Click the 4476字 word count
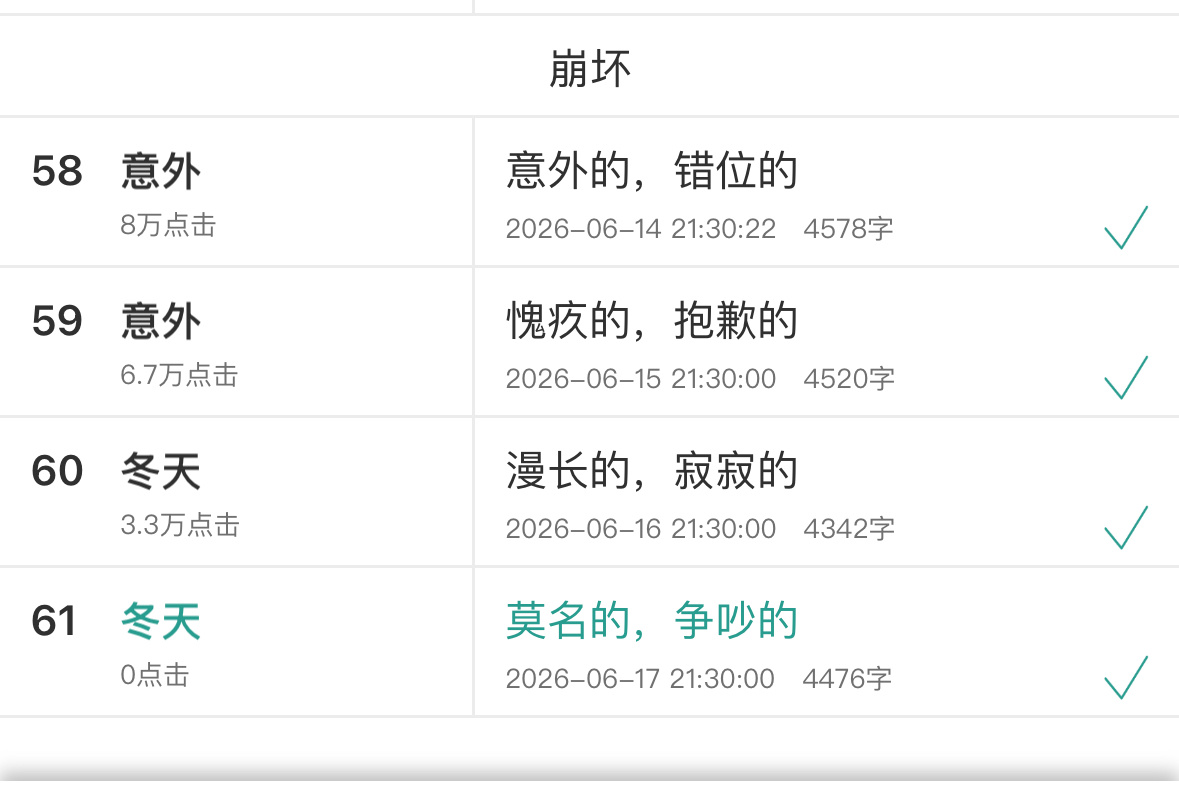The height and width of the screenshot is (793, 1179). click(x=847, y=679)
